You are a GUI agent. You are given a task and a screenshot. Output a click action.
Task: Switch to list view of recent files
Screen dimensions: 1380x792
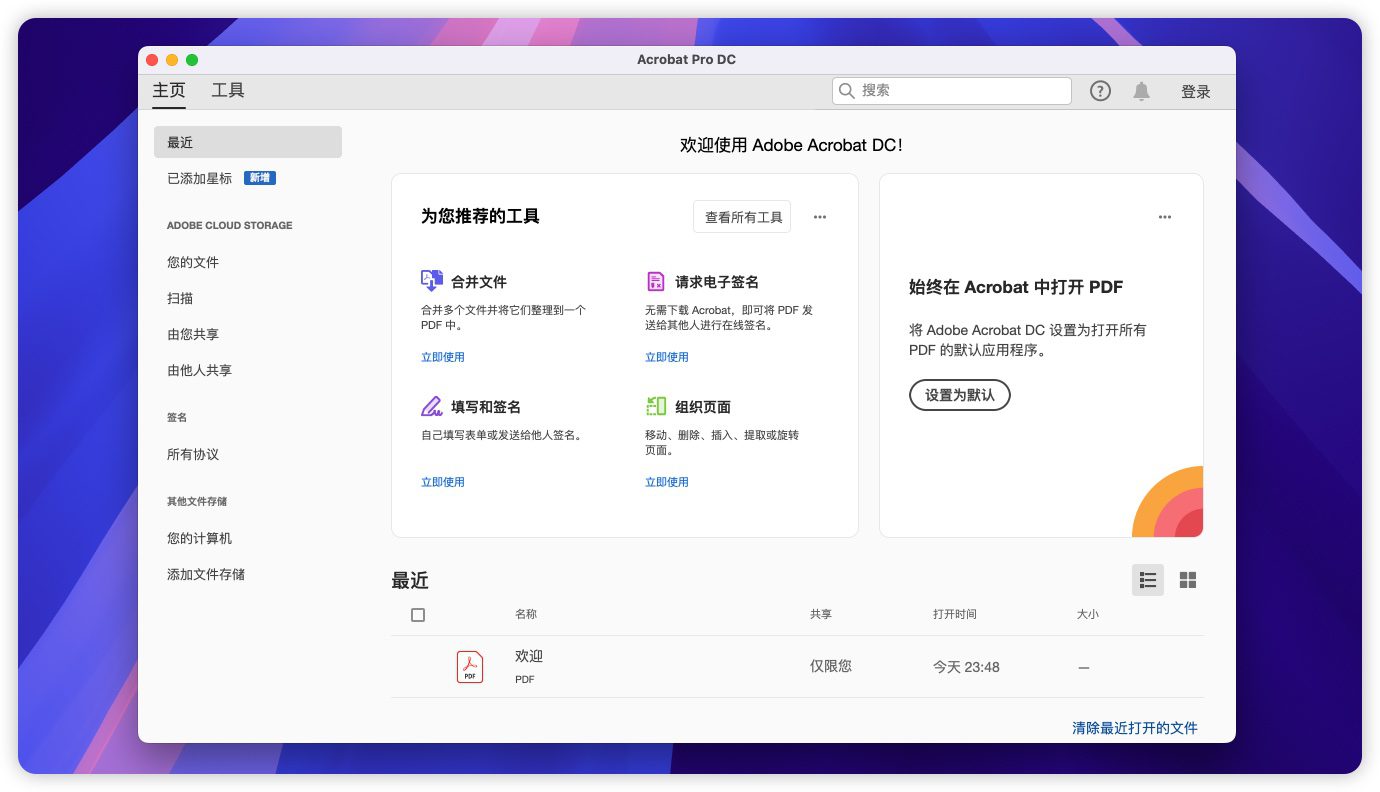click(1148, 580)
